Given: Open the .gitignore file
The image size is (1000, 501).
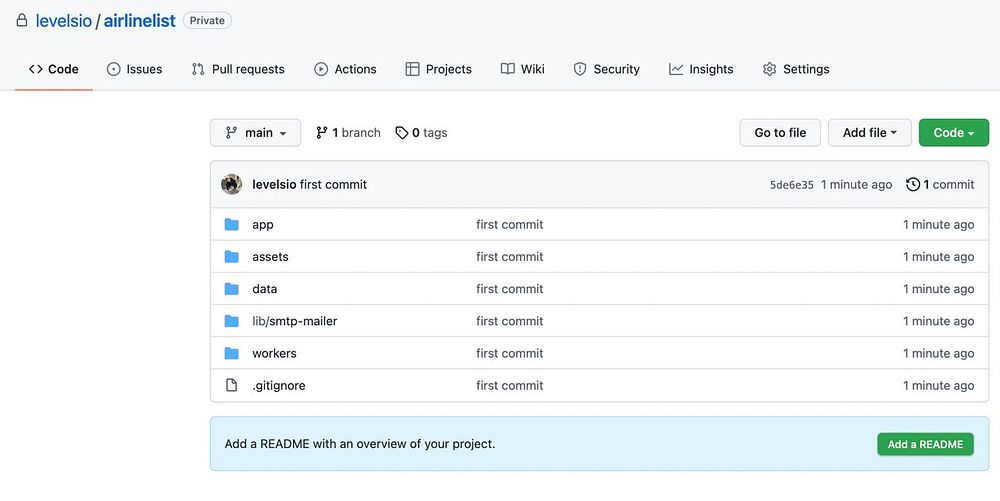Looking at the screenshot, I should [279, 386].
